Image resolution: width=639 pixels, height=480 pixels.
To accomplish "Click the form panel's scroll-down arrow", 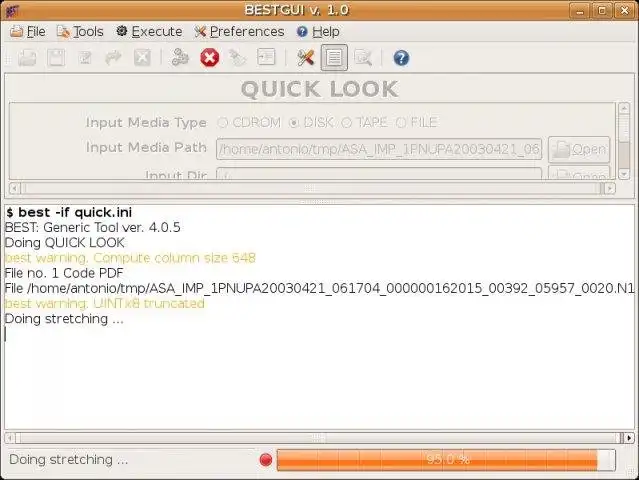I will [x=624, y=174].
